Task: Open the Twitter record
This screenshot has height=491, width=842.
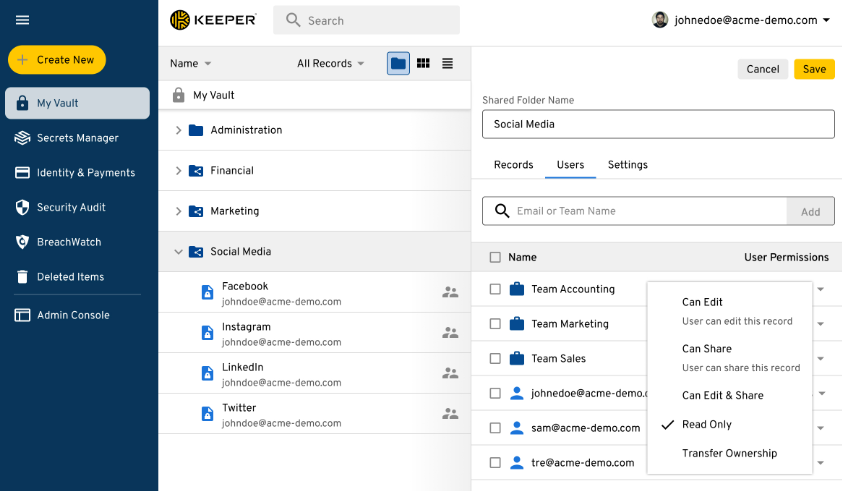Action: [315, 414]
